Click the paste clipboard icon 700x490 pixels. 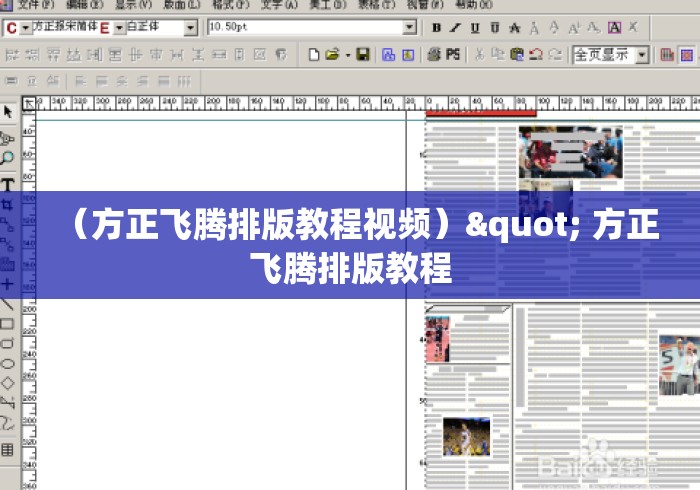pos(517,54)
